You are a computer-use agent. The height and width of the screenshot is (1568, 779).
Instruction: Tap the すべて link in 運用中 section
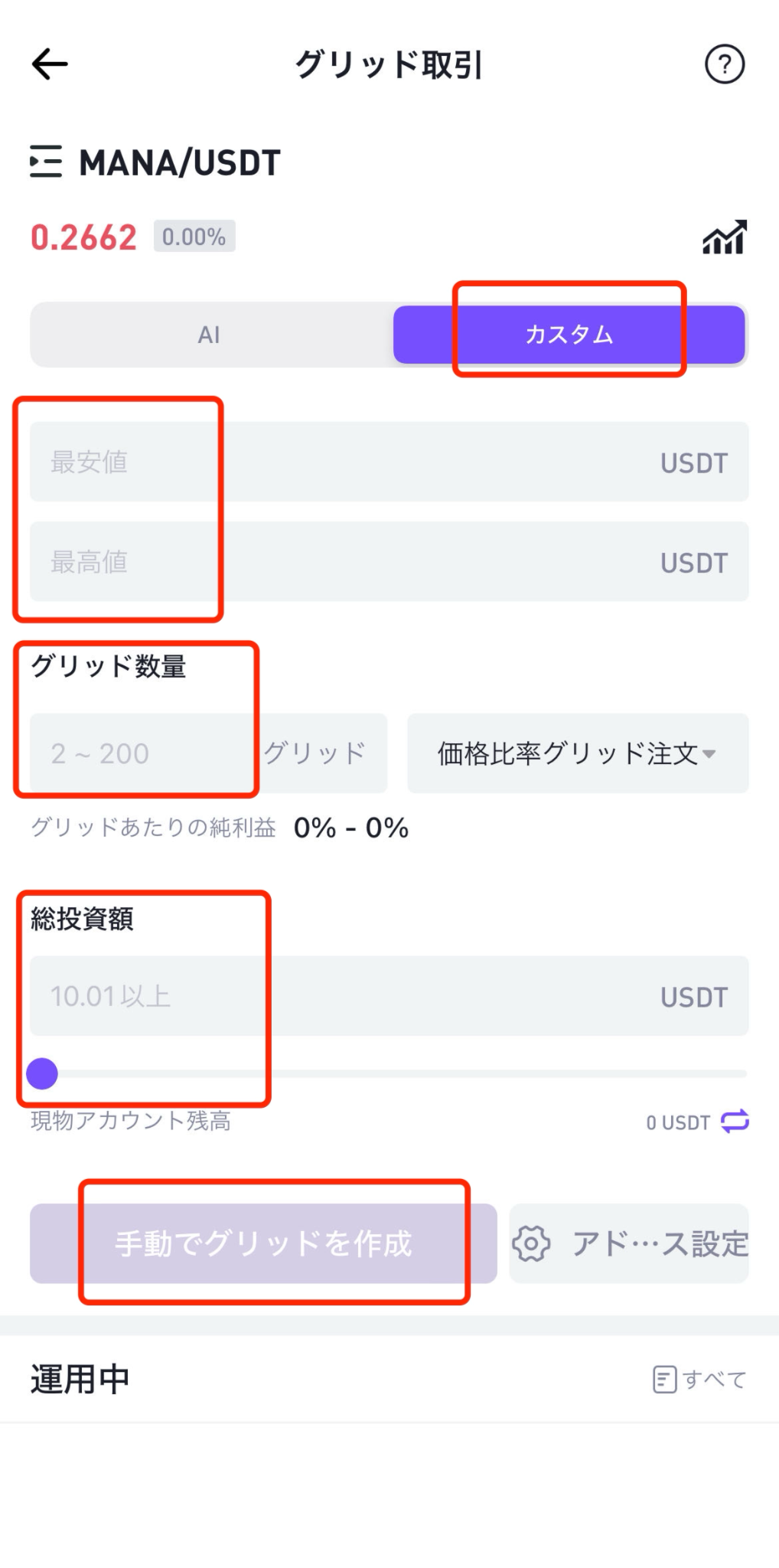pos(715,1380)
